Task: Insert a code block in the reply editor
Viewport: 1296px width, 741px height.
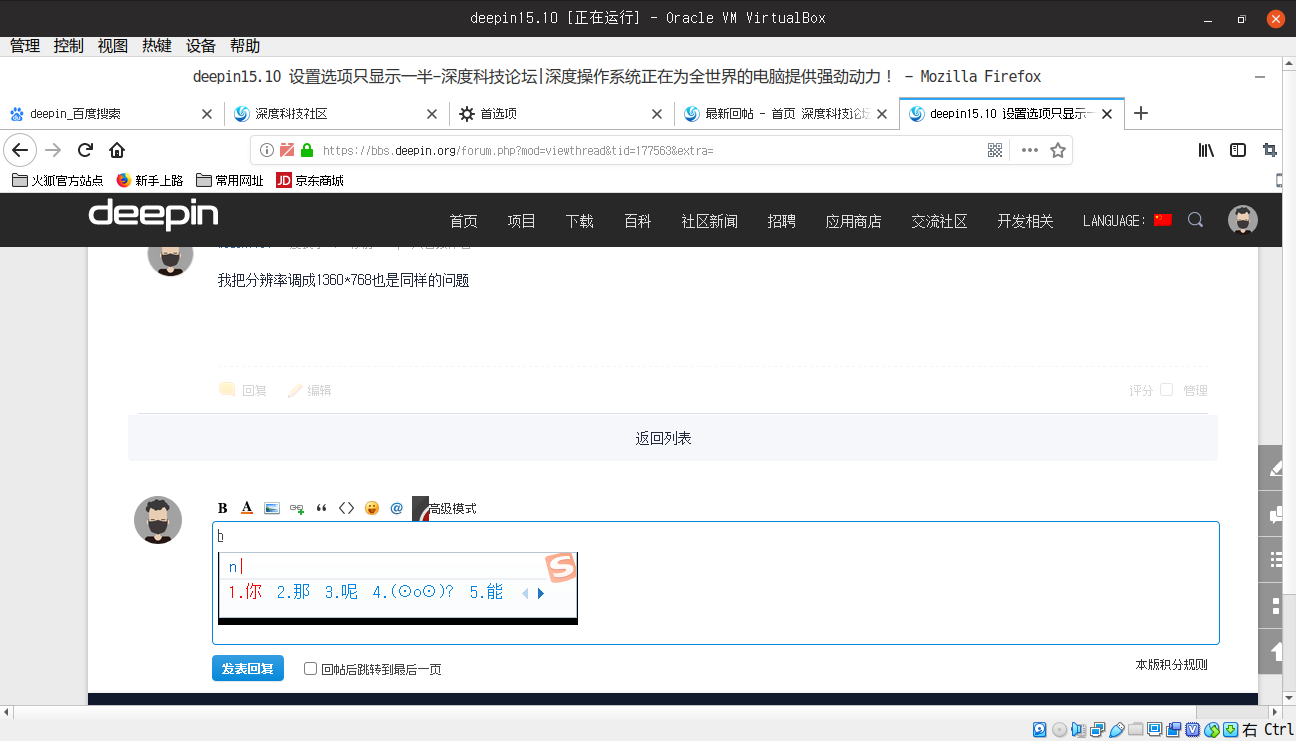Action: (x=346, y=508)
